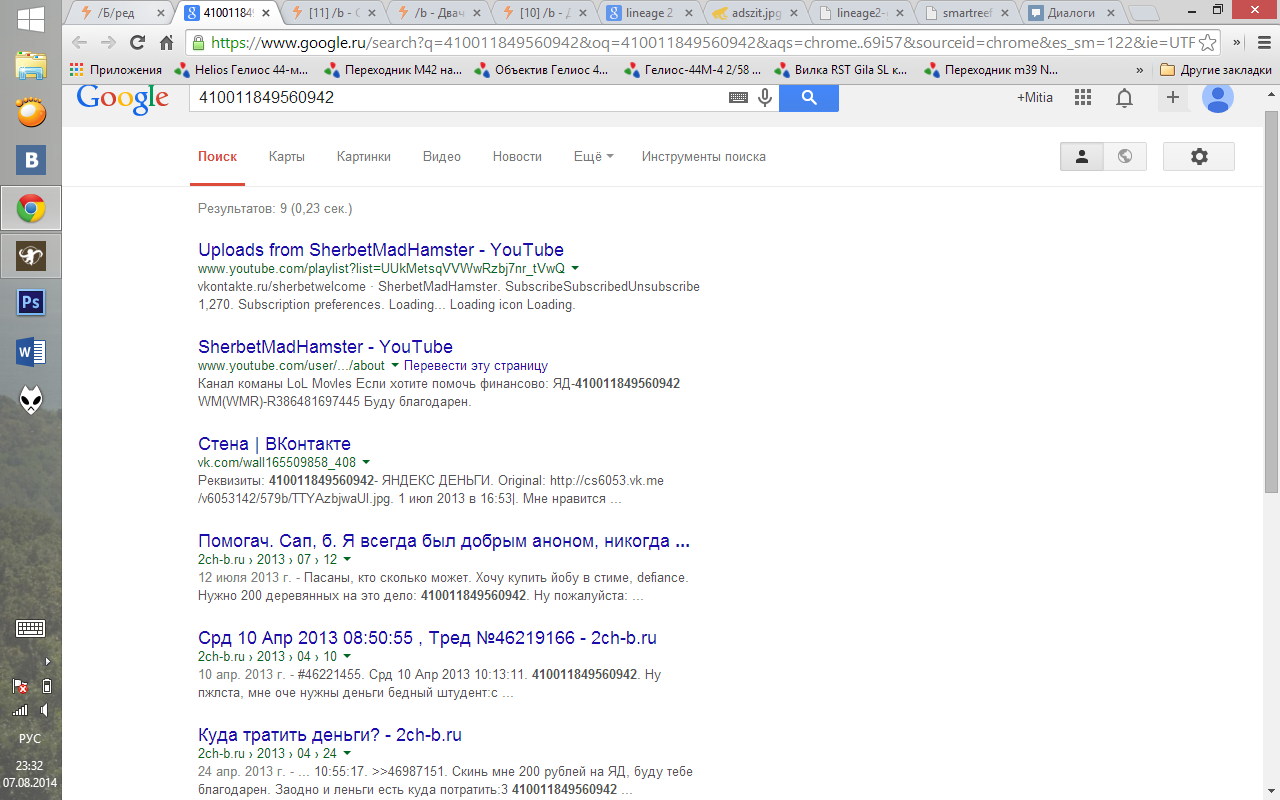This screenshot has height=800, width=1280.
Task: Switch to the Карты search tab
Action: 287,156
